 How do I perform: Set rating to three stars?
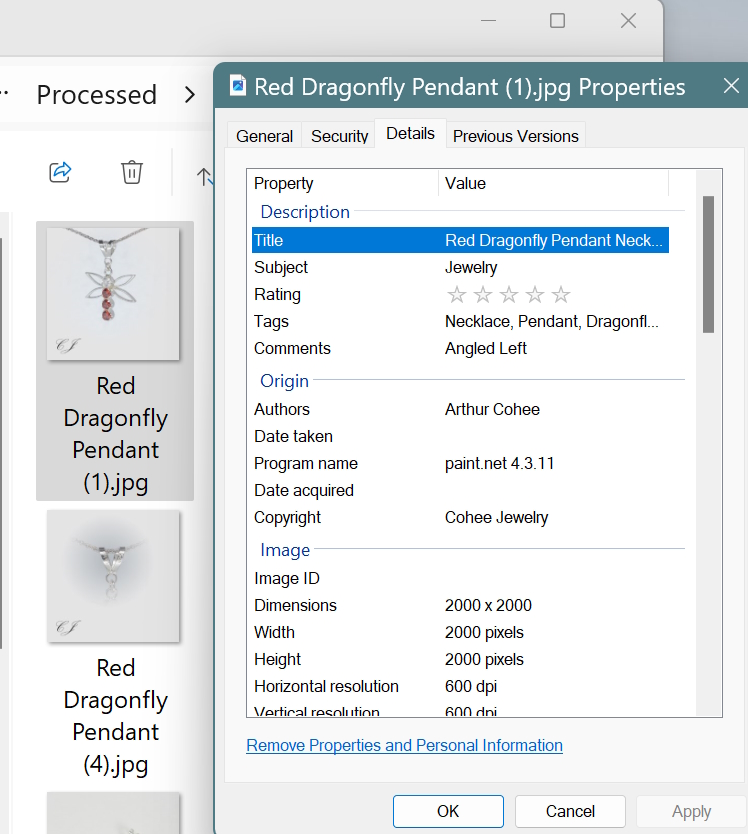coord(509,295)
